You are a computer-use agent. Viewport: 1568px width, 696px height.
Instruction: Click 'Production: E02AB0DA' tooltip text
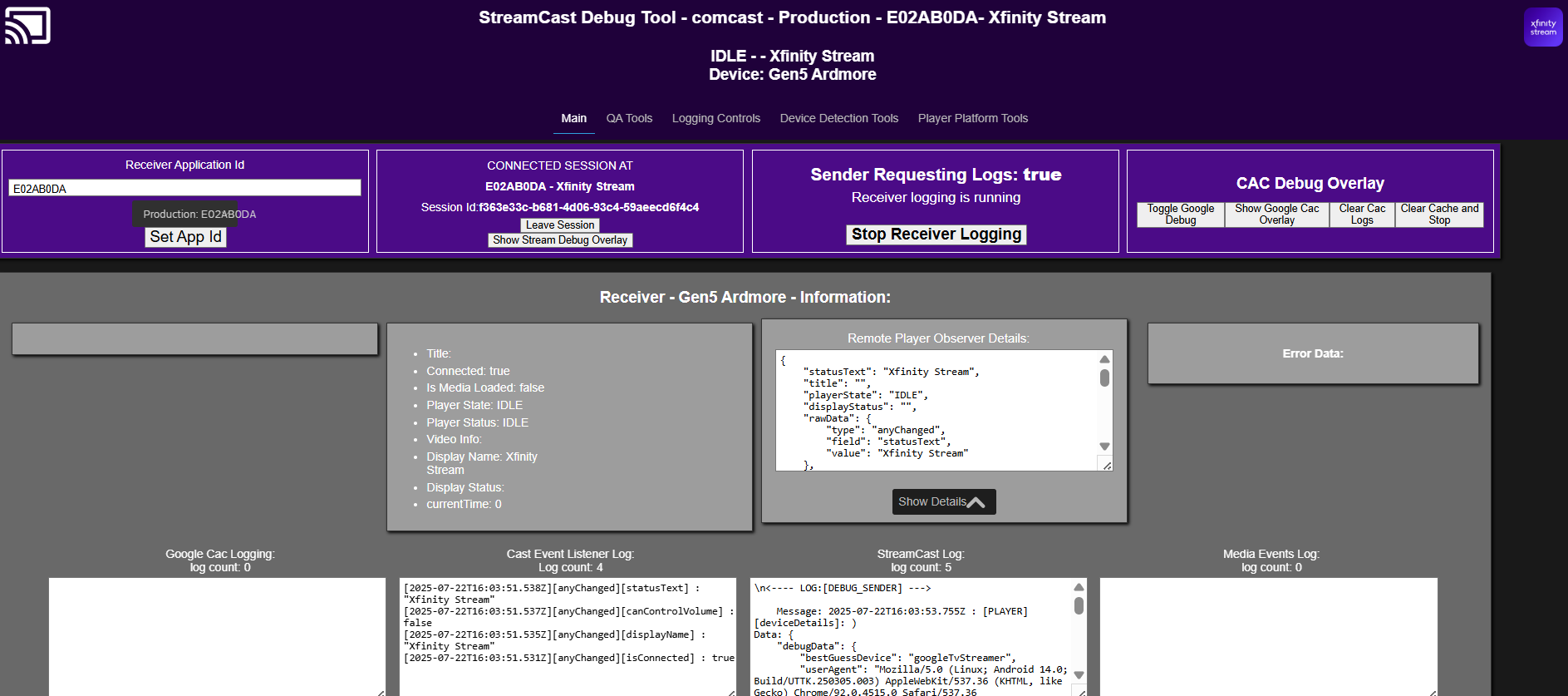coord(199,215)
